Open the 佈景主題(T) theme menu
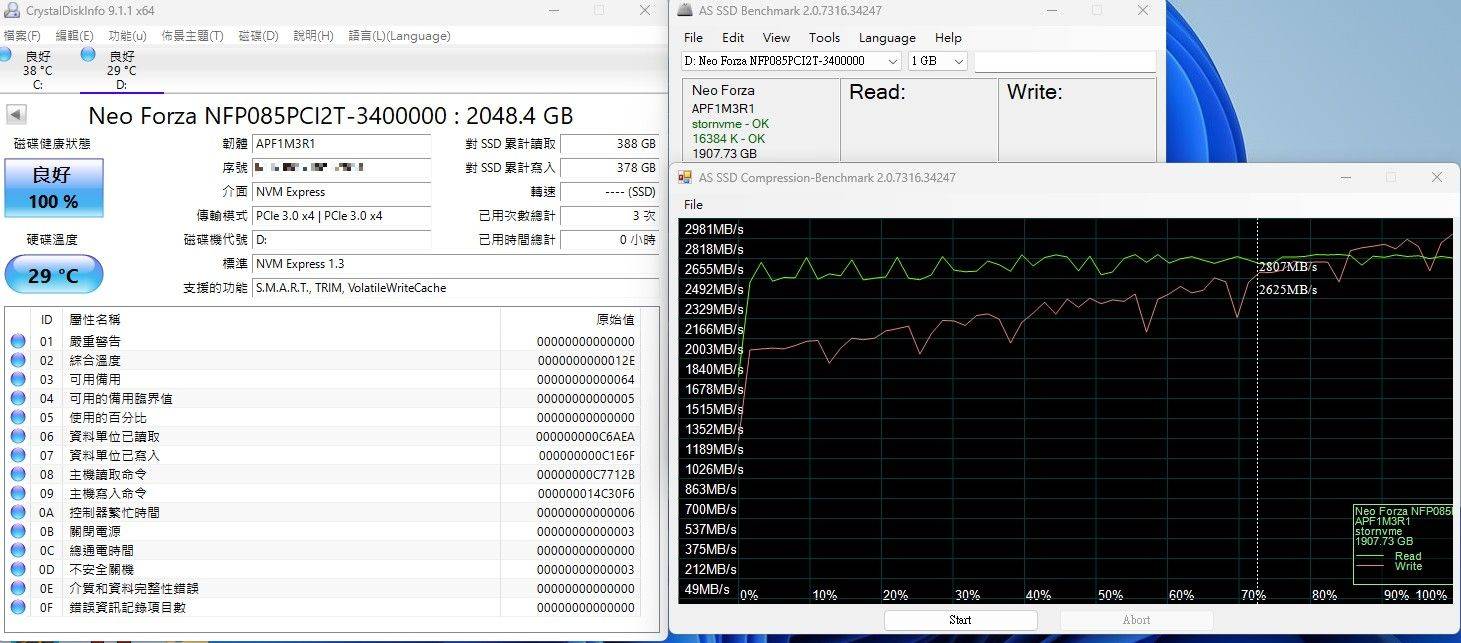Screen dimensions: 1461x643 click(x=192, y=35)
